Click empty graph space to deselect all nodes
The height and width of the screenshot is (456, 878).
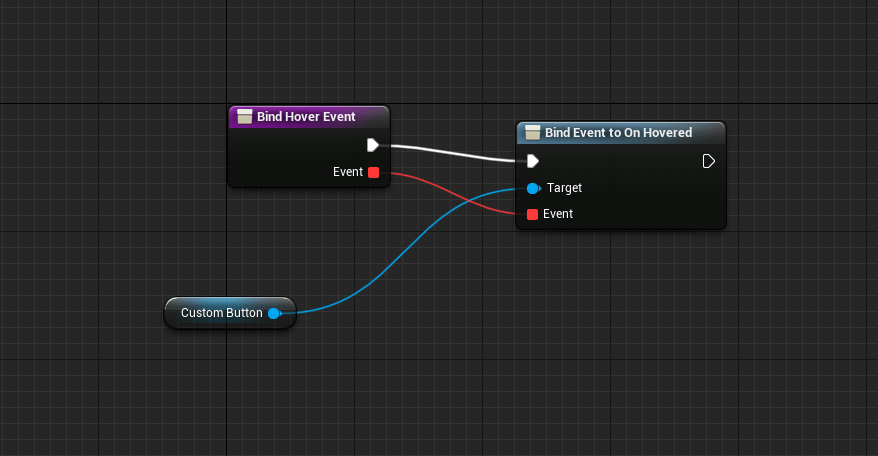650,350
